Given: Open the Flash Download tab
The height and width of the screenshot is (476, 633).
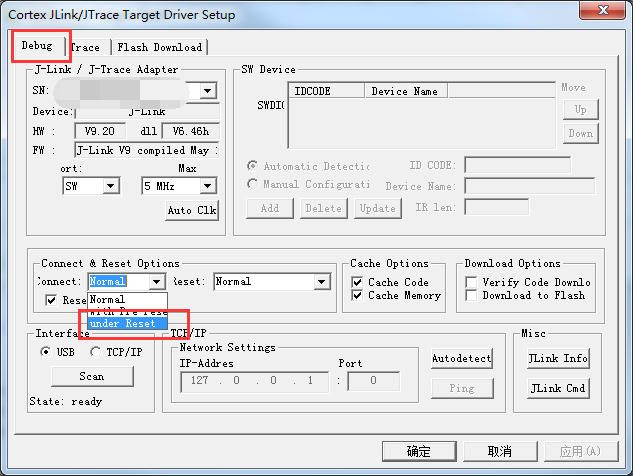Looking at the screenshot, I should point(159,47).
